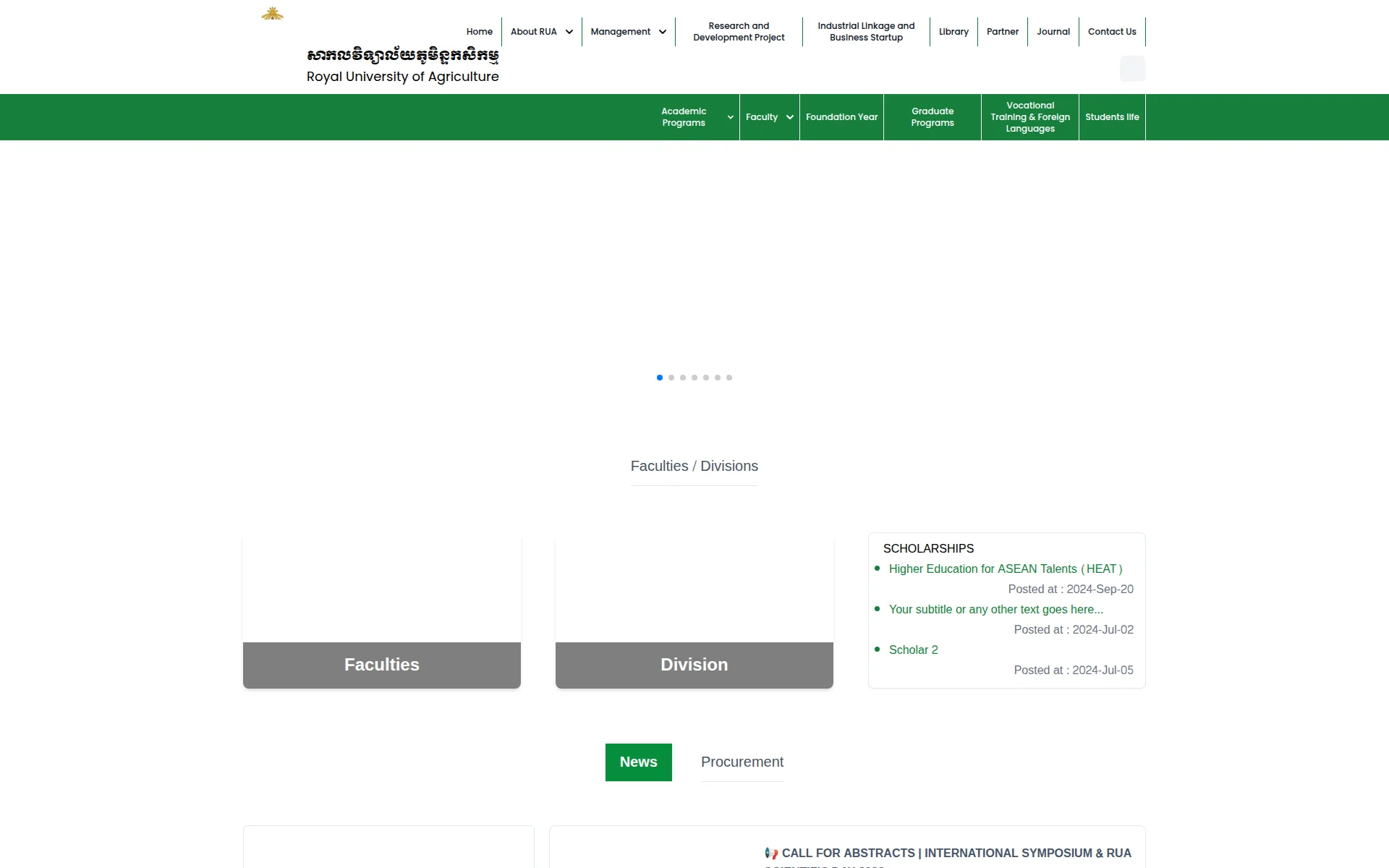Open the Call for Abstracts symposium article
This screenshot has width=1389, height=868.
point(948,857)
